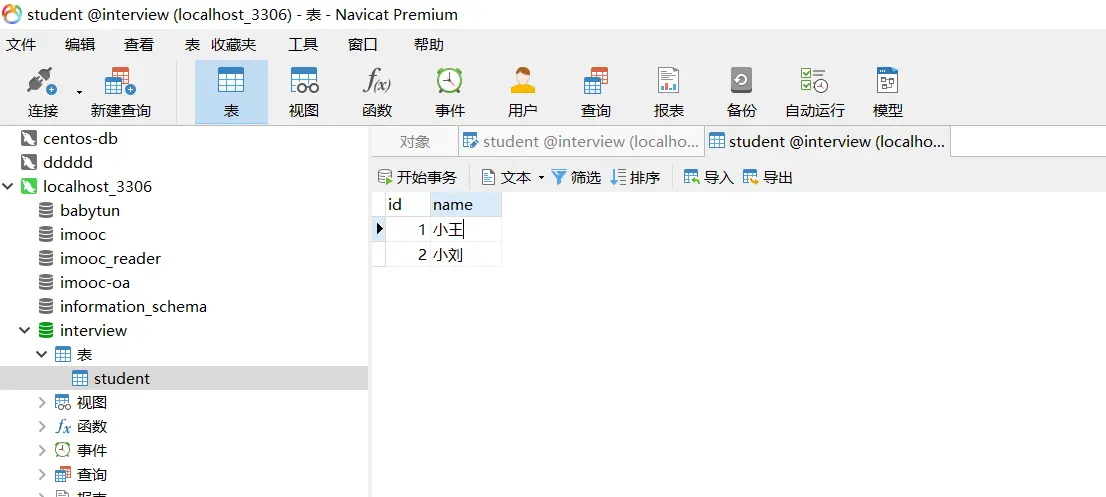Screen dimensions: 1106x497
Task: Click the cell containing 小刘
Action: [466, 254]
